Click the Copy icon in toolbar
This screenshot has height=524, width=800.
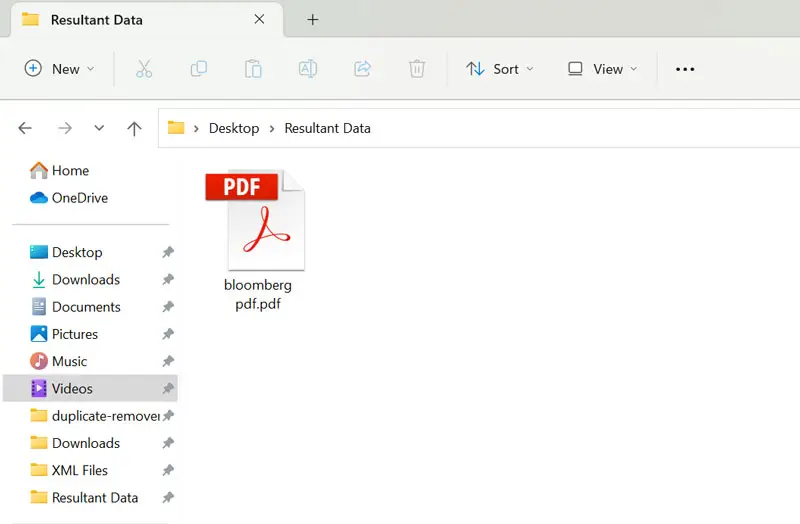click(199, 69)
